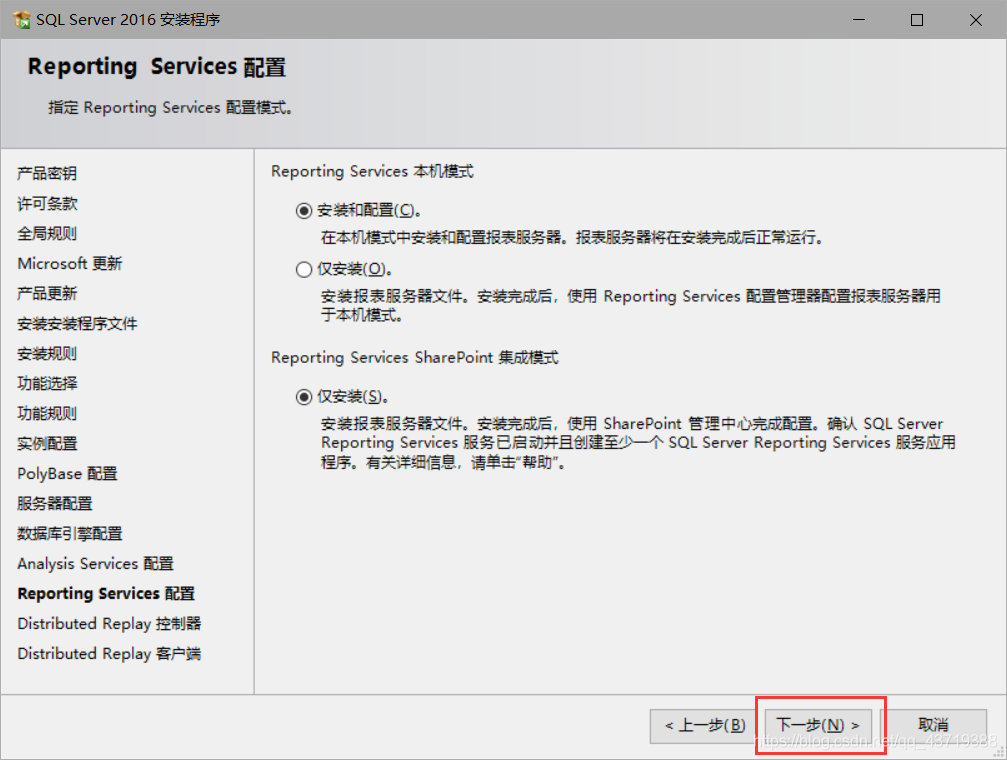Image resolution: width=1007 pixels, height=760 pixels.
Task: Click the SQL Server installer title icon
Action: tap(21, 20)
